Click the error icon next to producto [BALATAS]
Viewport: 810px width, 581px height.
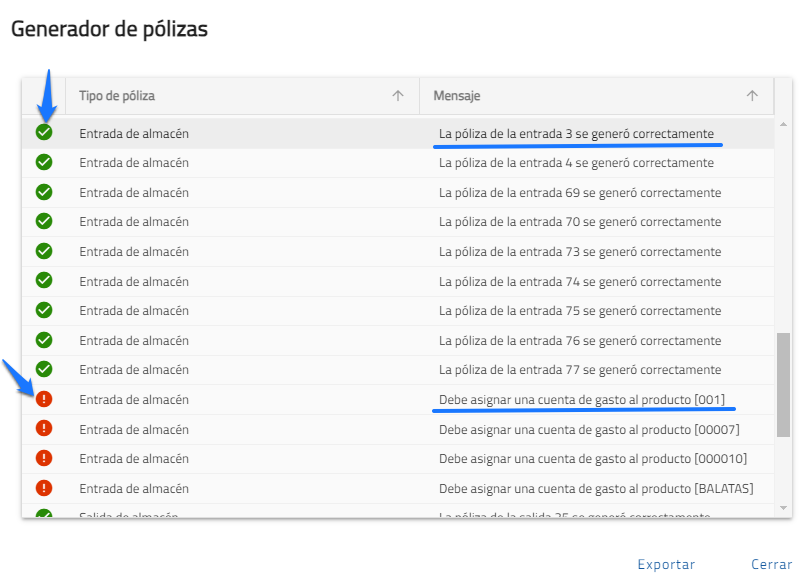tap(44, 487)
